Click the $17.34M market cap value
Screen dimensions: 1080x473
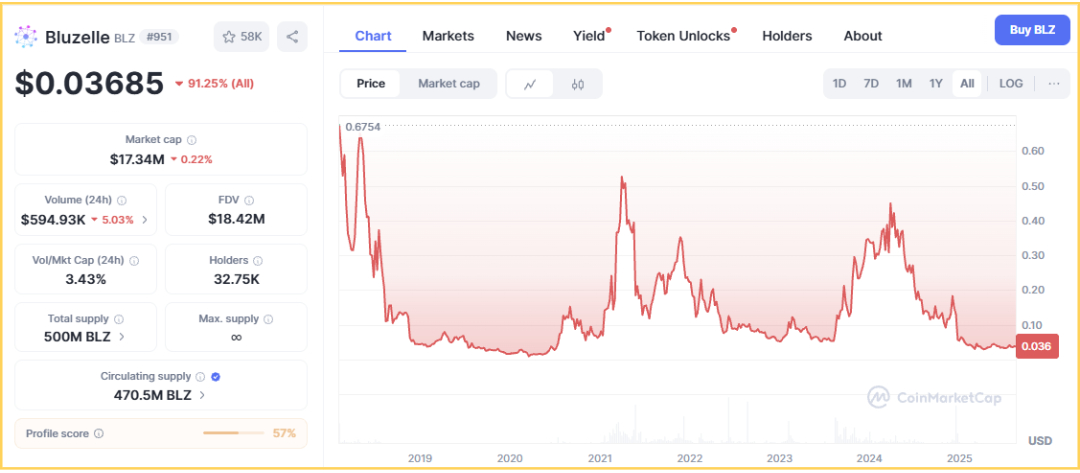pos(137,160)
